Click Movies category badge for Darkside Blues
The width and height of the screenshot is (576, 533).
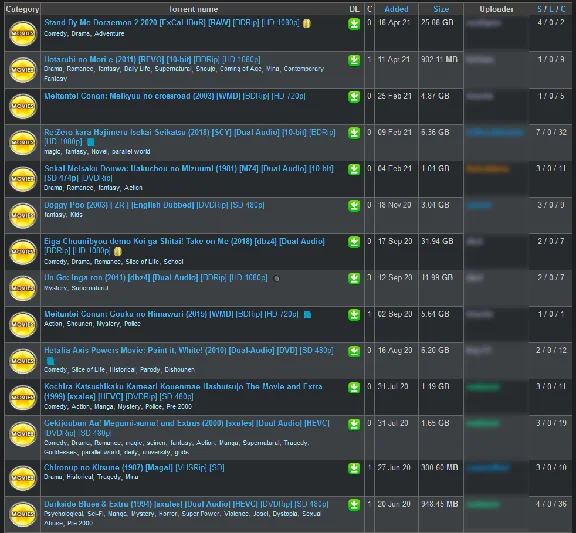point(23,514)
